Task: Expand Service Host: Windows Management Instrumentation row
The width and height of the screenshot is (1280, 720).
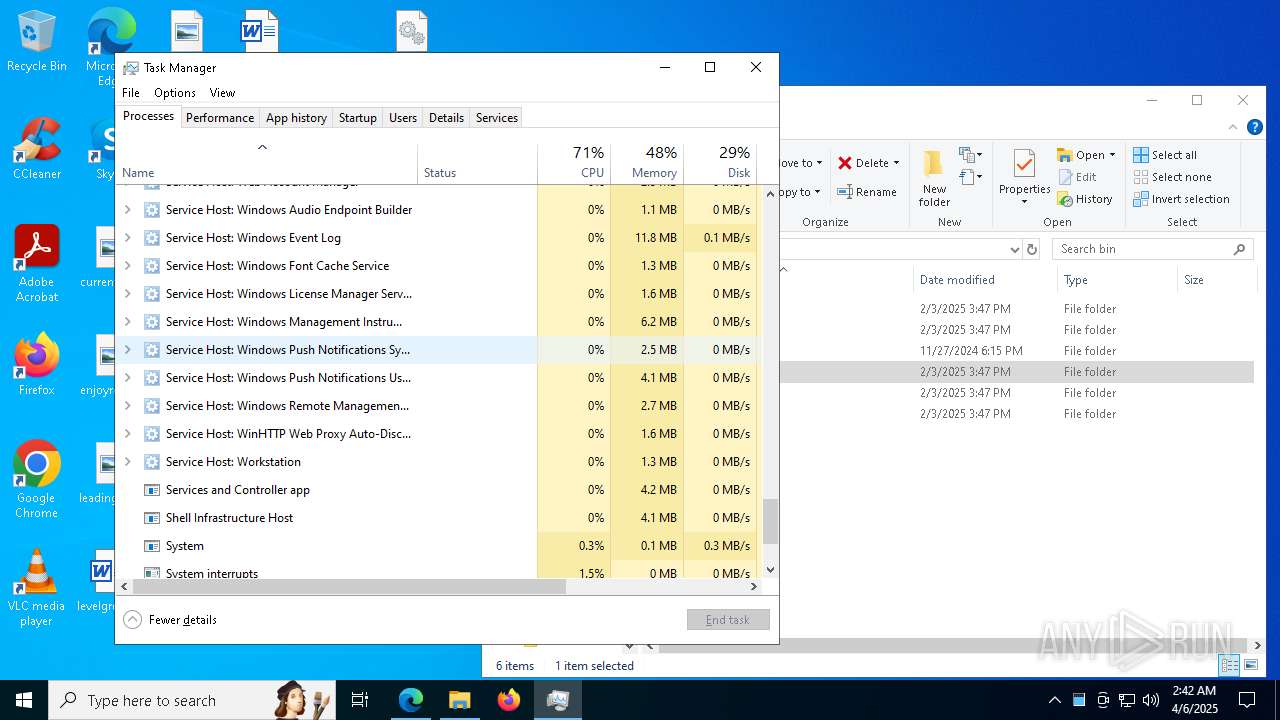Action: [127, 322]
